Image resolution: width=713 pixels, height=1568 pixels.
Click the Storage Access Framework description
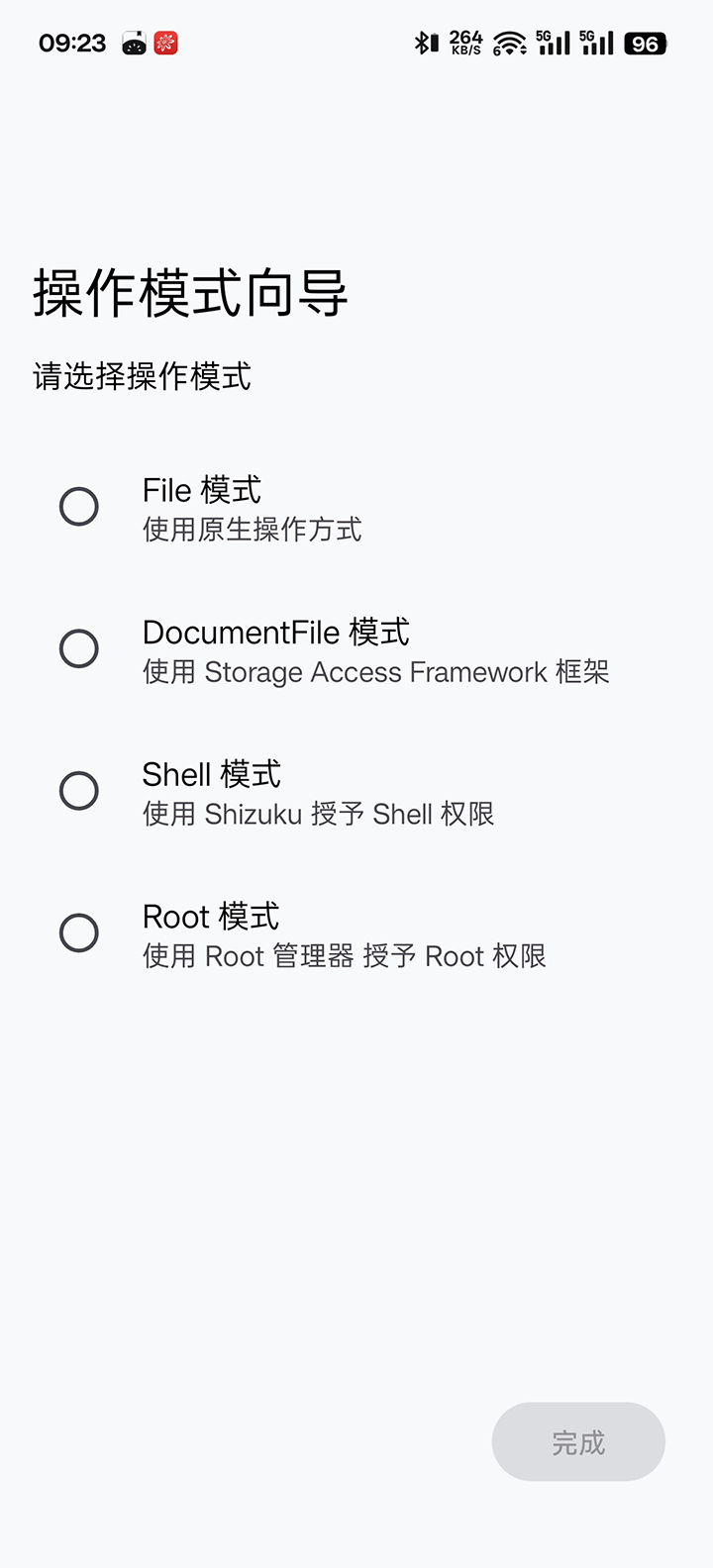pyautogui.click(x=375, y=672)
